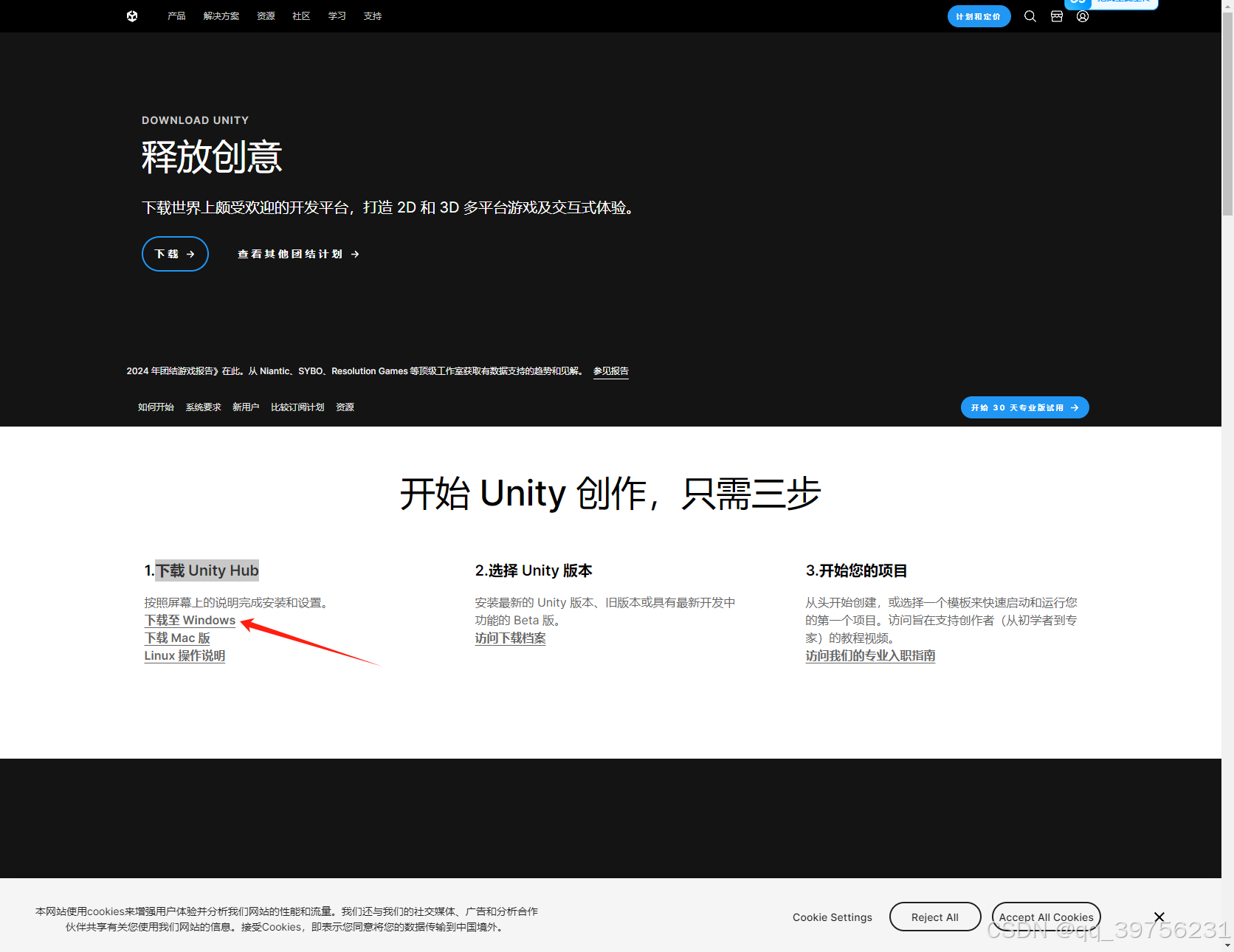The width and height of the screenshot is (1234, 952).
Task: Click the 下载 hero button
Action: click(175, 254)
